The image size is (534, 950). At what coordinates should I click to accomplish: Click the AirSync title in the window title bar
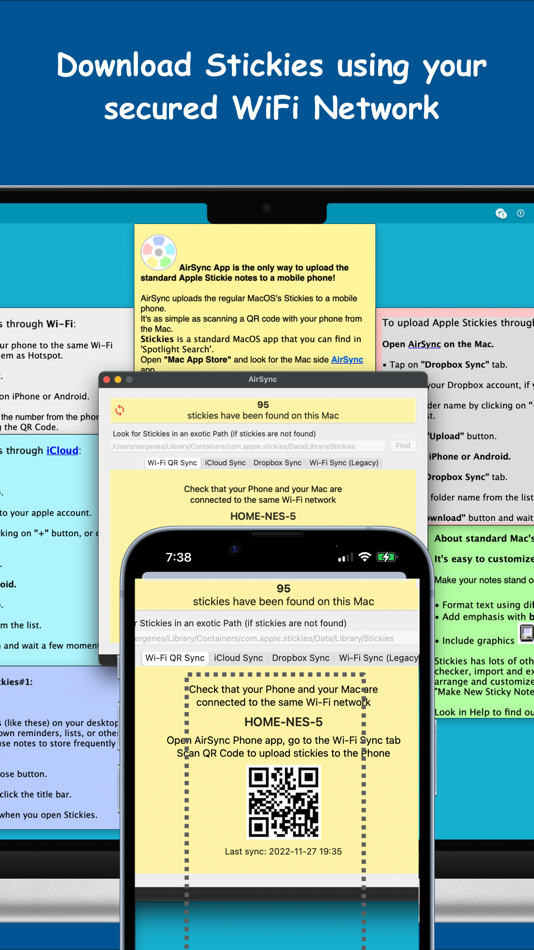262,380
